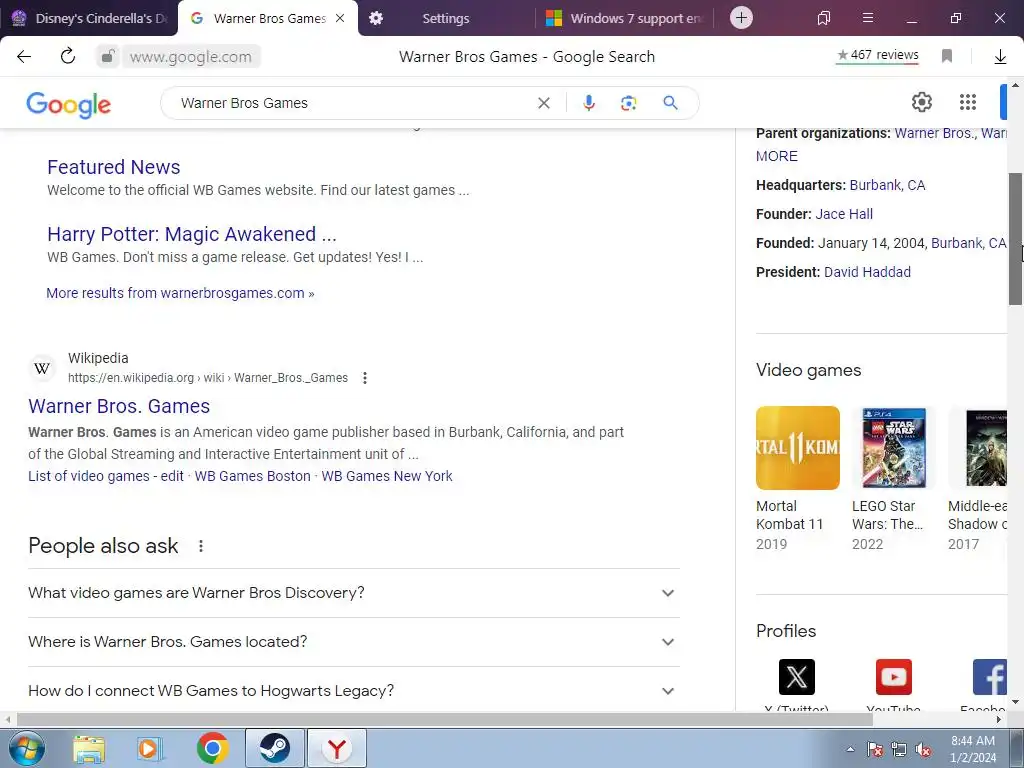1024x768 pixels.
Task: Open the muted volume tray icon
Action: point(923,749)
